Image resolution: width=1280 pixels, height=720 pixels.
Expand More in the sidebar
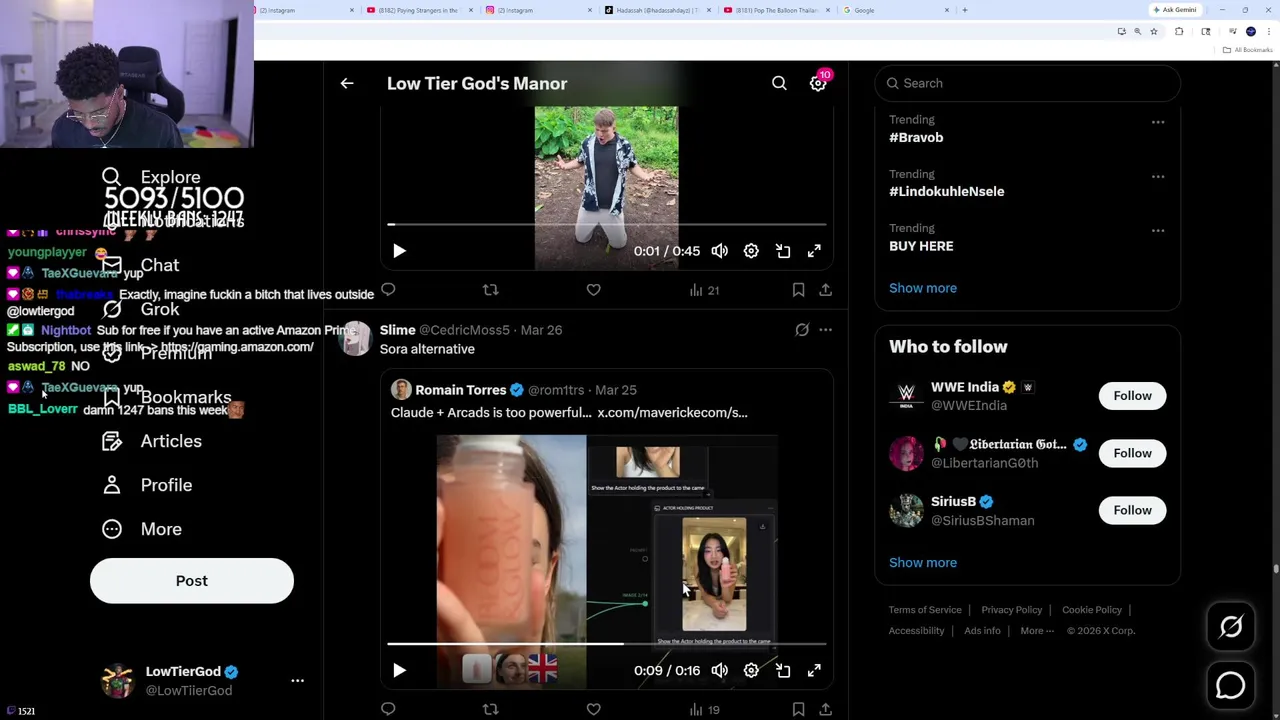142,530
